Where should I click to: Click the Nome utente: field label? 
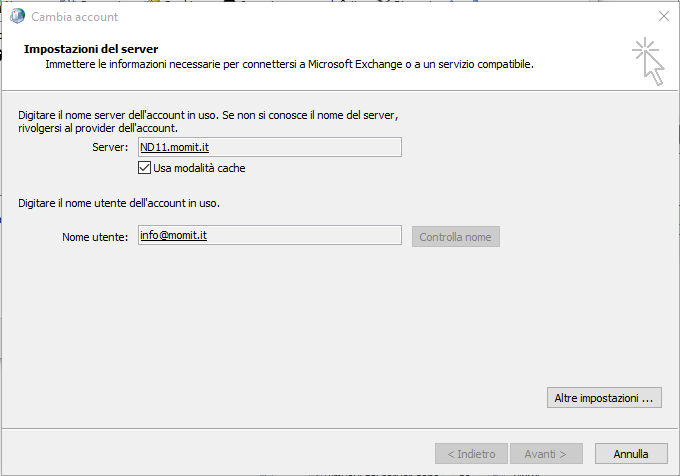coord(95,237)
